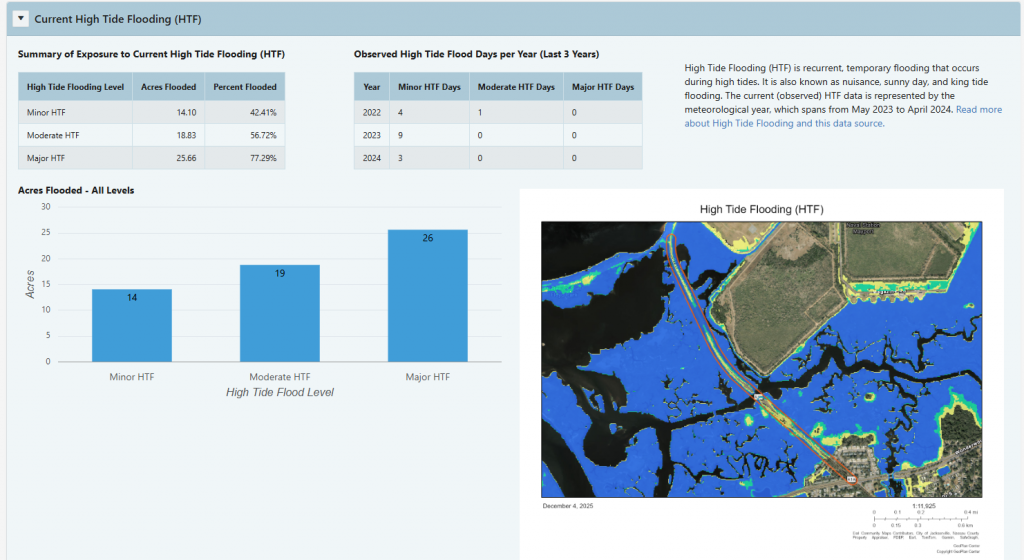Click the Year column header
This screenshot has width=1024, height=560.
click(x=371, y=87)
